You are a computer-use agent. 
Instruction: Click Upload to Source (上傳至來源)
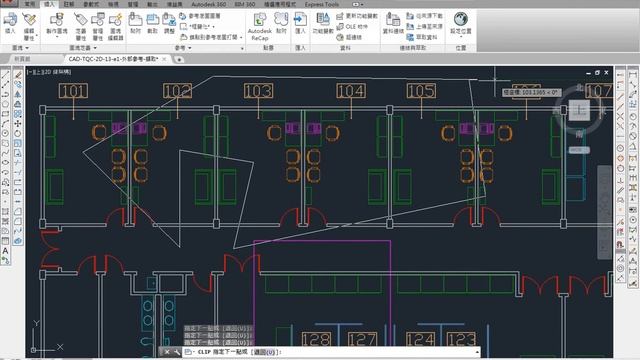click(424, 27)
